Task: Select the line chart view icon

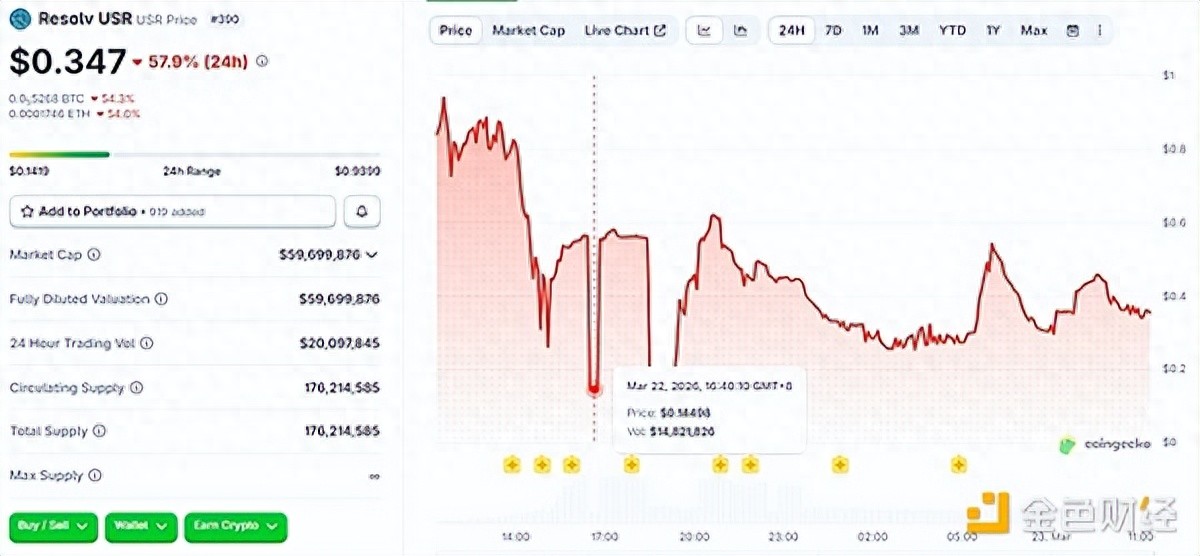Action: (x=704, y=30)
